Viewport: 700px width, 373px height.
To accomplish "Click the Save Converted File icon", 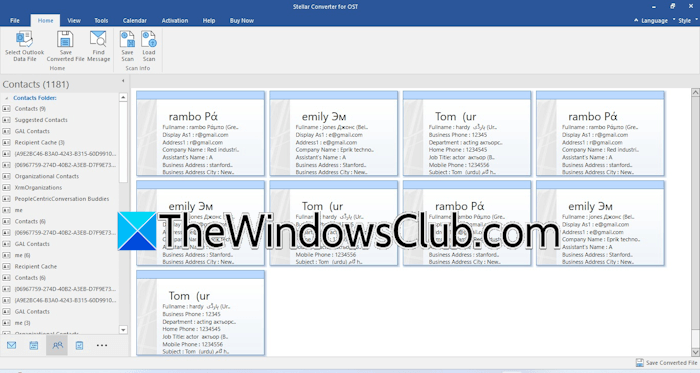I will tap(65, 39).
